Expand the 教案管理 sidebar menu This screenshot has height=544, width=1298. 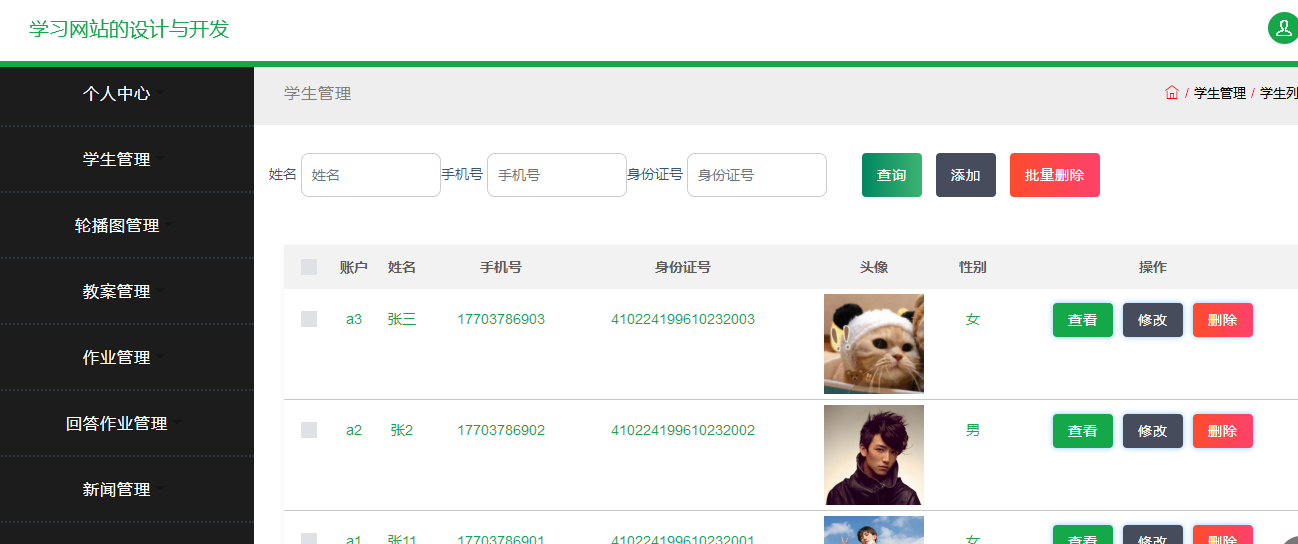[x=127, y=291]
